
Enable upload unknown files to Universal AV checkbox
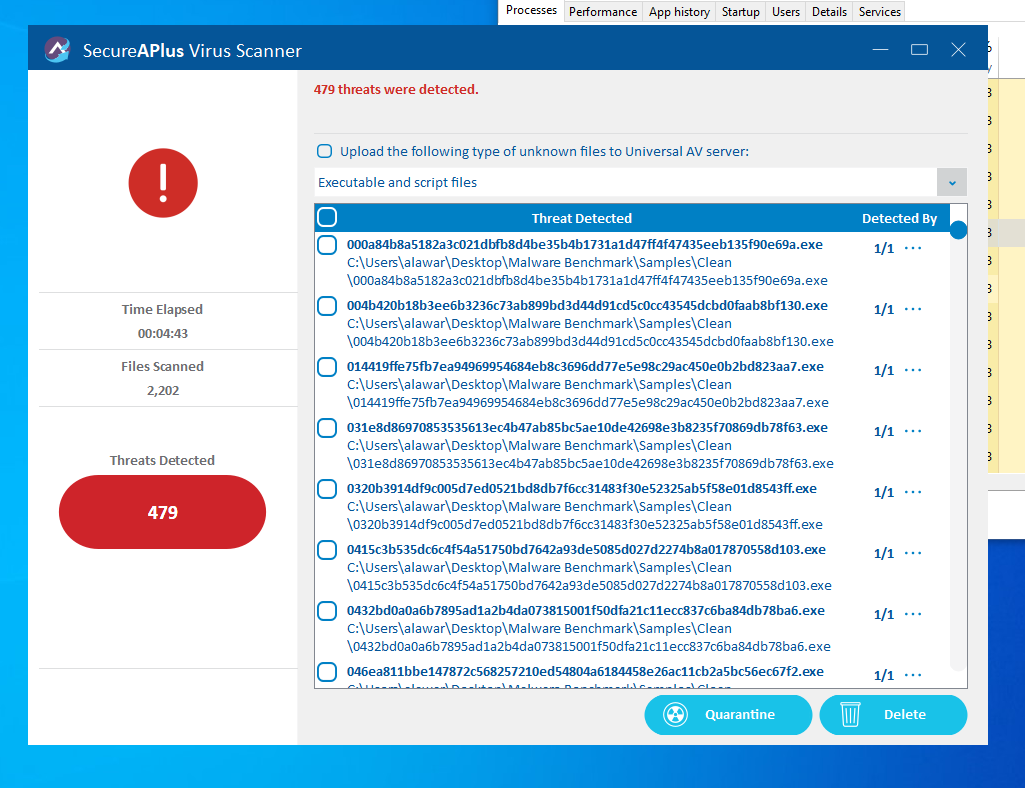324,151
